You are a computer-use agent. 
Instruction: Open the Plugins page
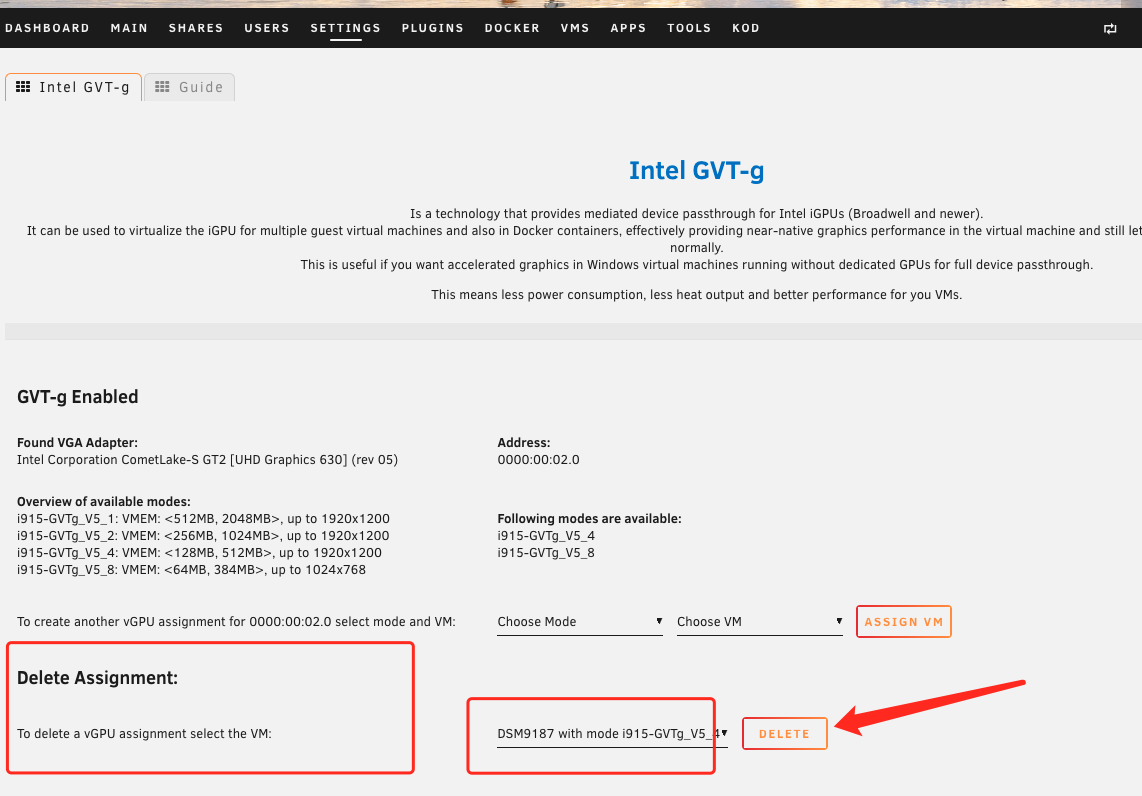(x=433, y=28)
